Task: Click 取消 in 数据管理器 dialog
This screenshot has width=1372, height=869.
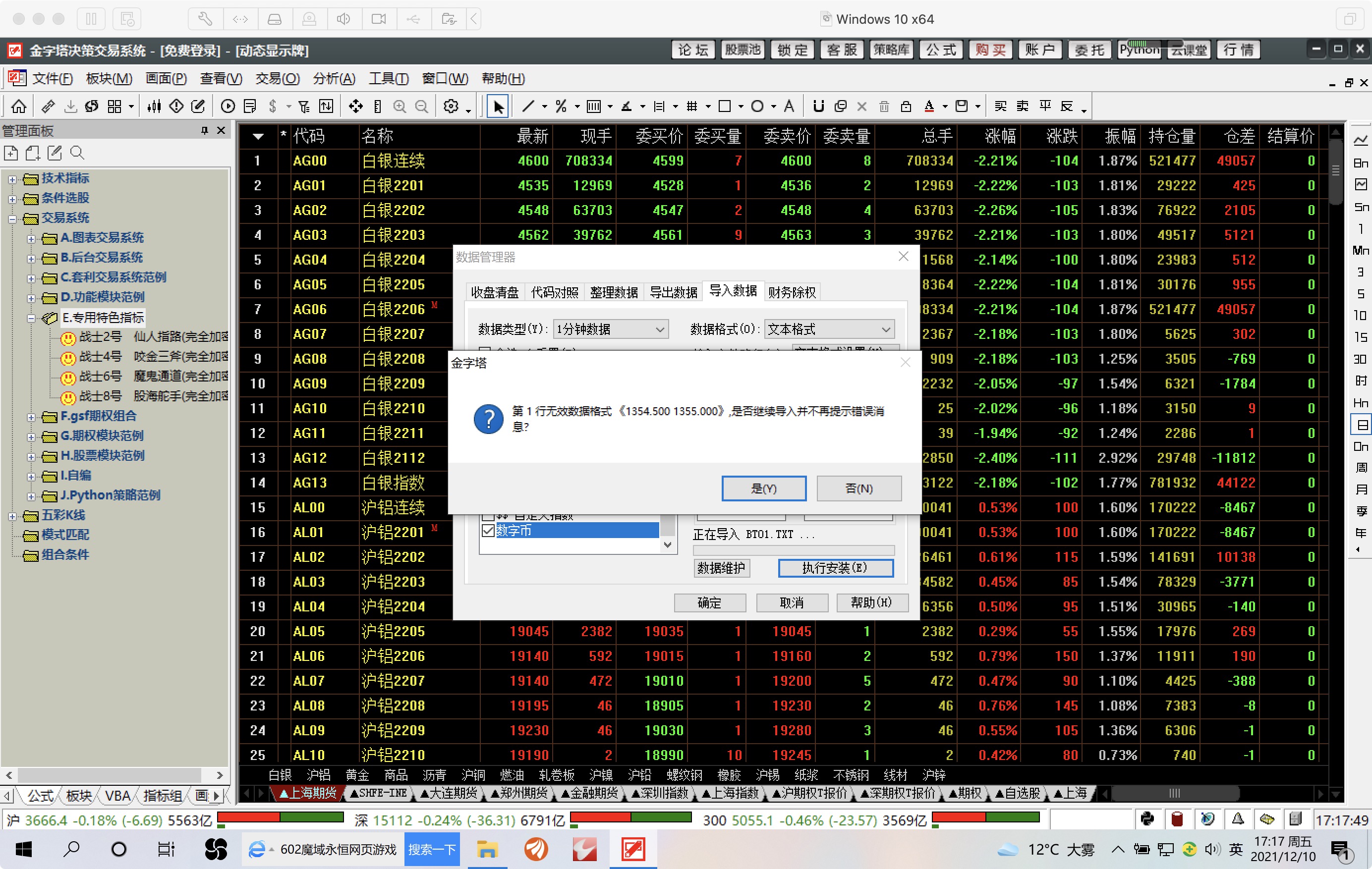Action: pos(792,602)
